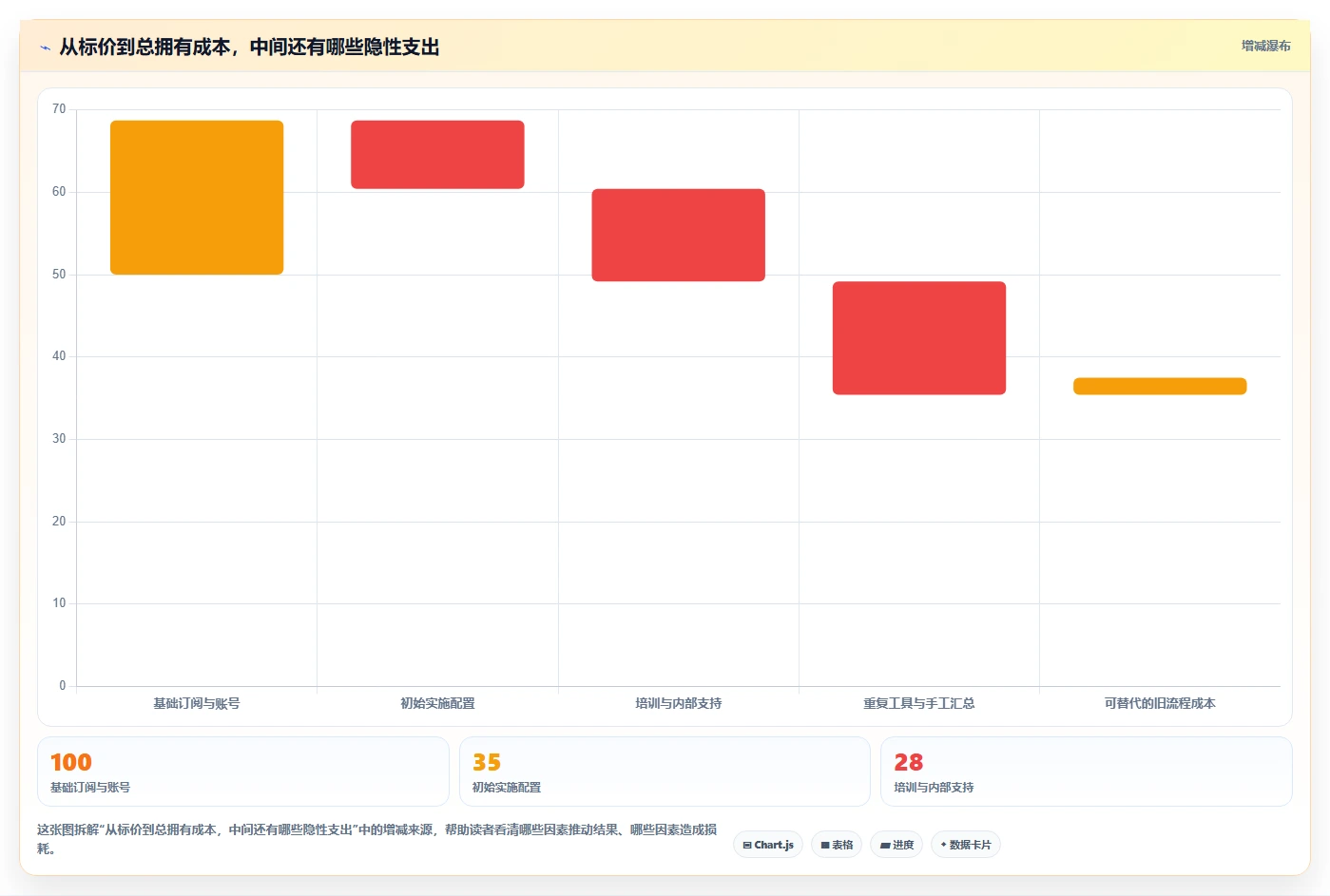This screenshot has width=1330, height=896.
Task: Click the axis label 基础订阅与账号
Action: [197, 703]
